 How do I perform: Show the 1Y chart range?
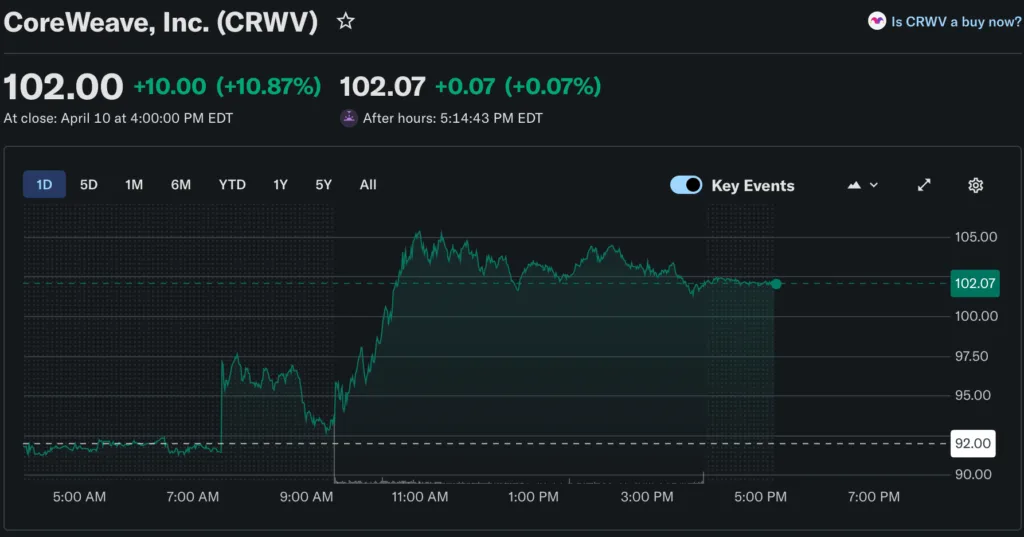[280, 185]
